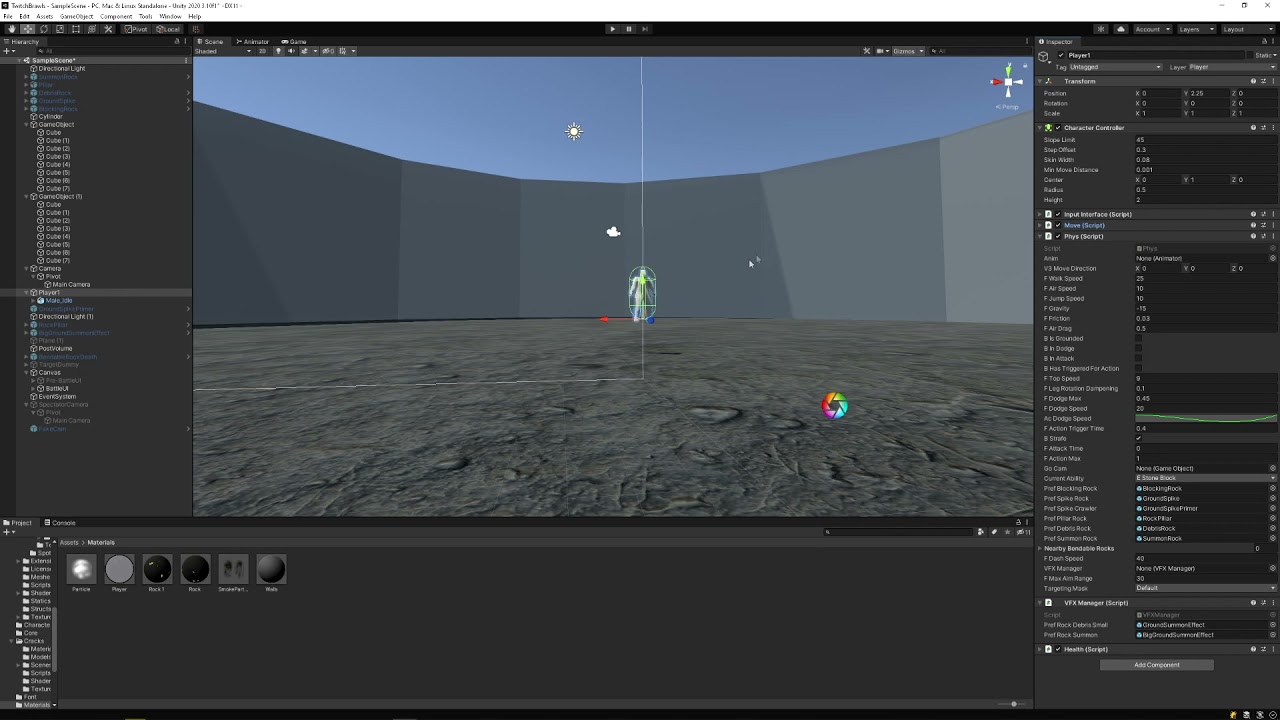Click the F Walk Speed field
Image resolution: width=1280 pixels, height=720 pixels.
point(1205,278)
